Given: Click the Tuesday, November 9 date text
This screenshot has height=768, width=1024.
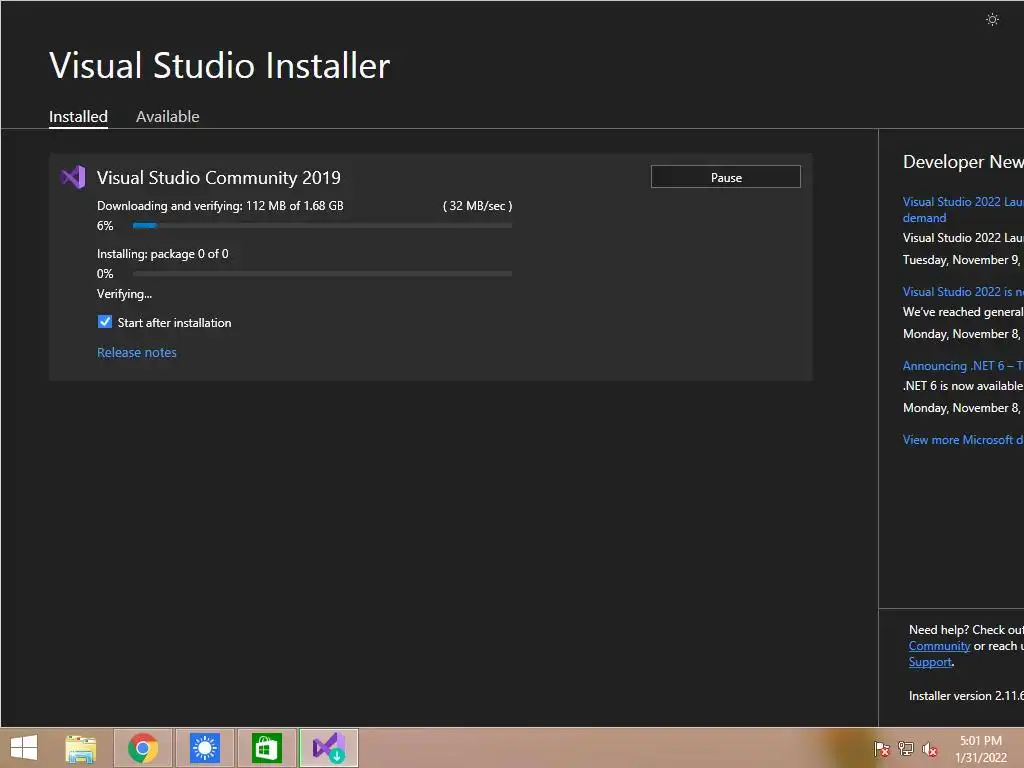Looking at the screenshot, I should pyautogui.click(x=961, y=260).
